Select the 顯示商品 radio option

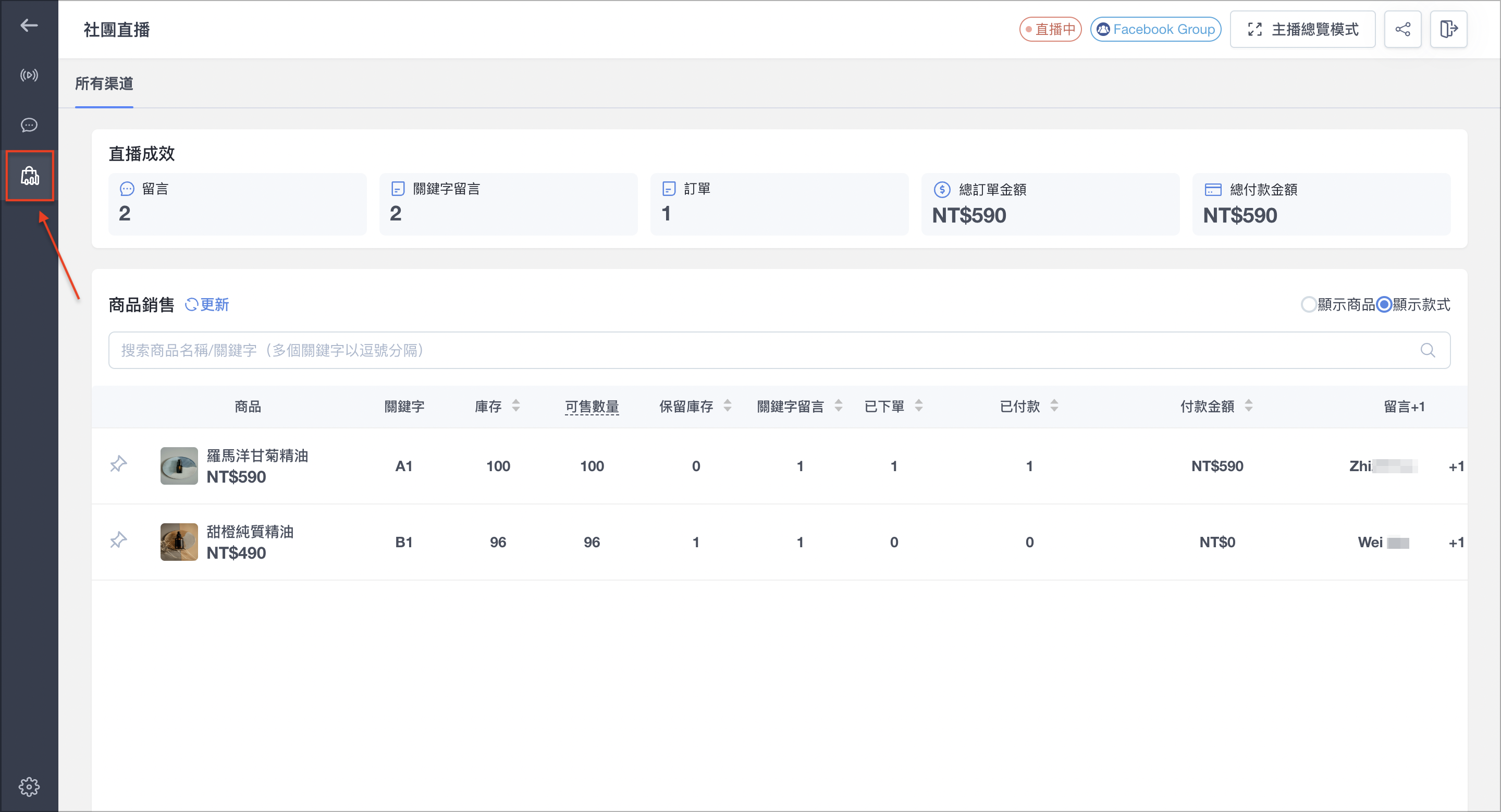pos(1309,305)
